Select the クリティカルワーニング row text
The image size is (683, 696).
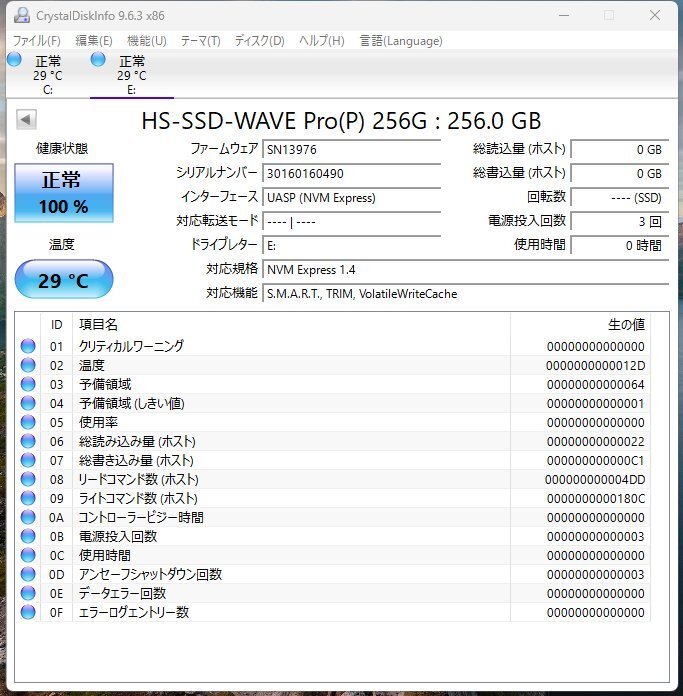click(x=131, y=346)
